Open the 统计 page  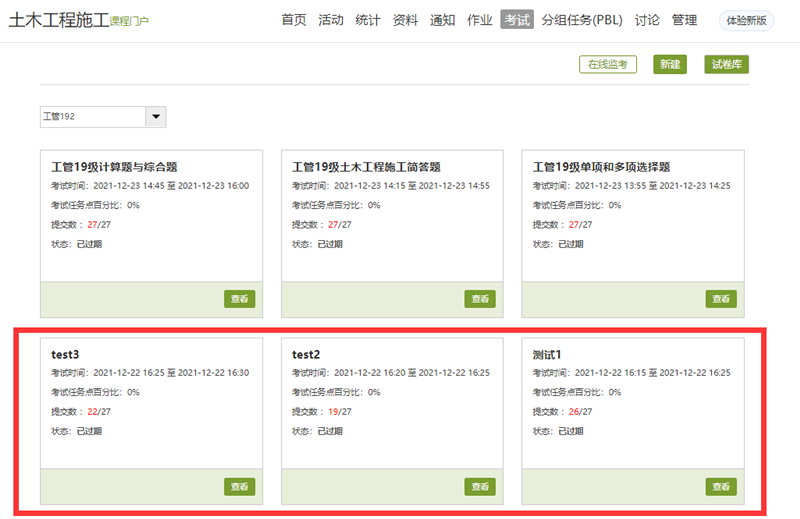[x=368, y=20]
